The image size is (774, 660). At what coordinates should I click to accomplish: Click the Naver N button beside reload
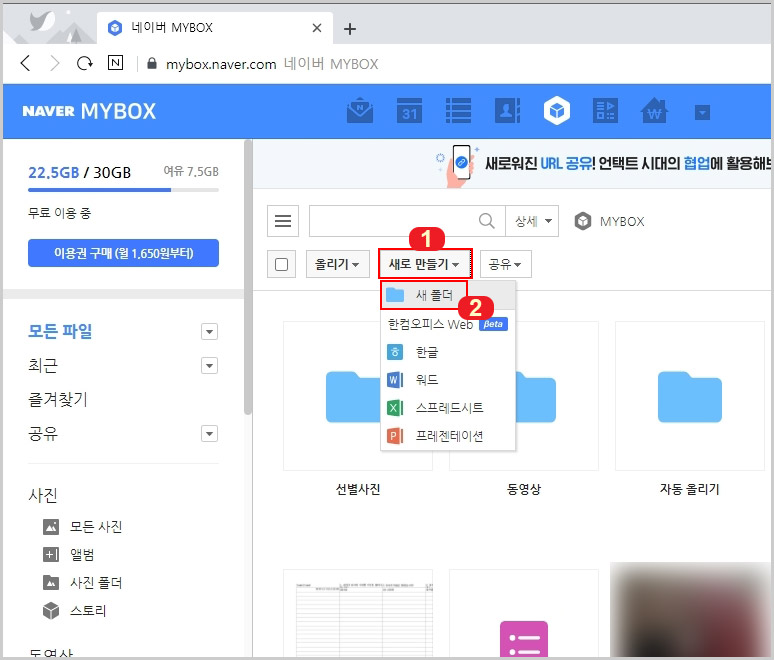(x=115, y=63)
